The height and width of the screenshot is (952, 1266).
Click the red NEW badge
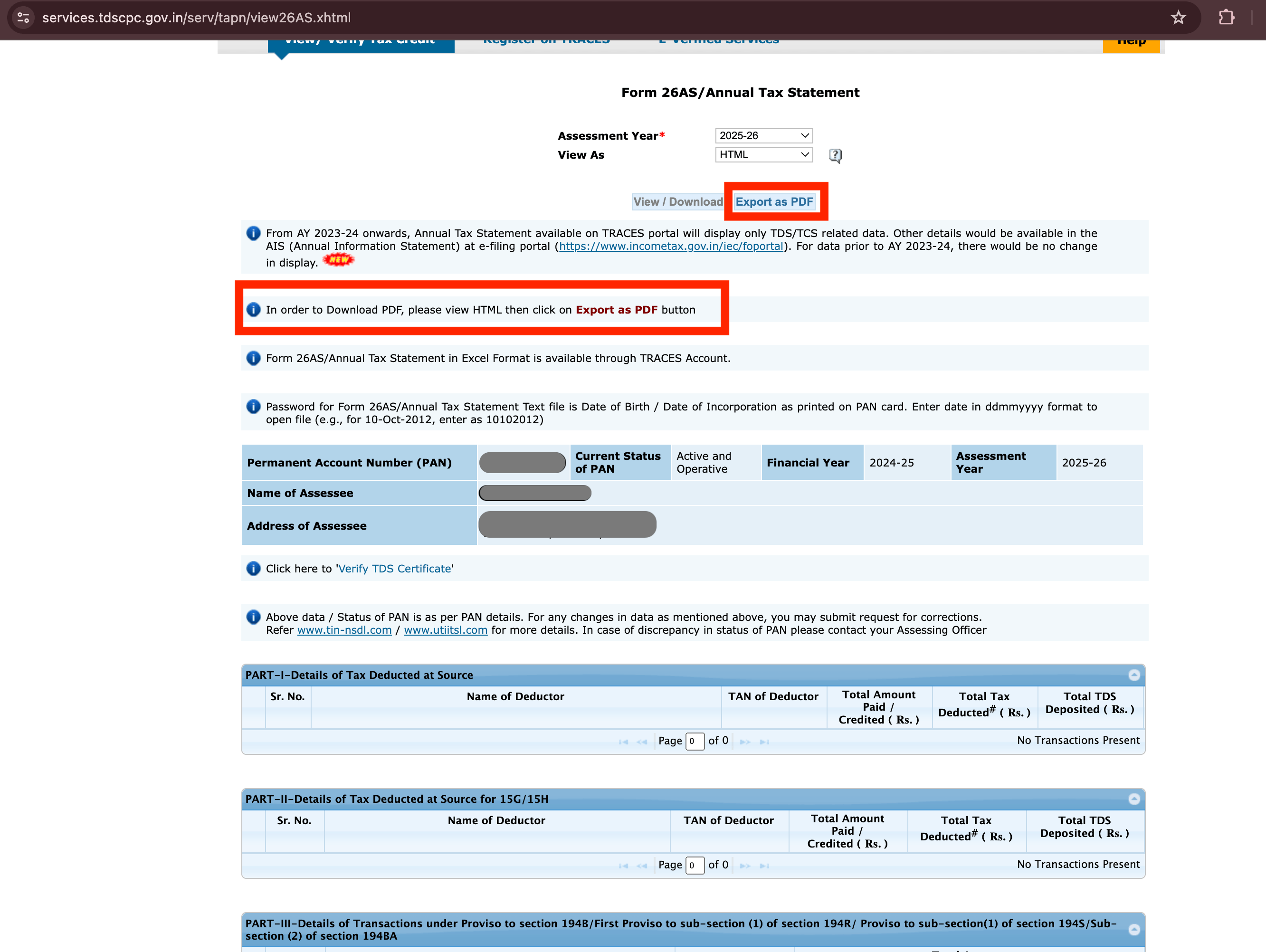tap(338, 260)
